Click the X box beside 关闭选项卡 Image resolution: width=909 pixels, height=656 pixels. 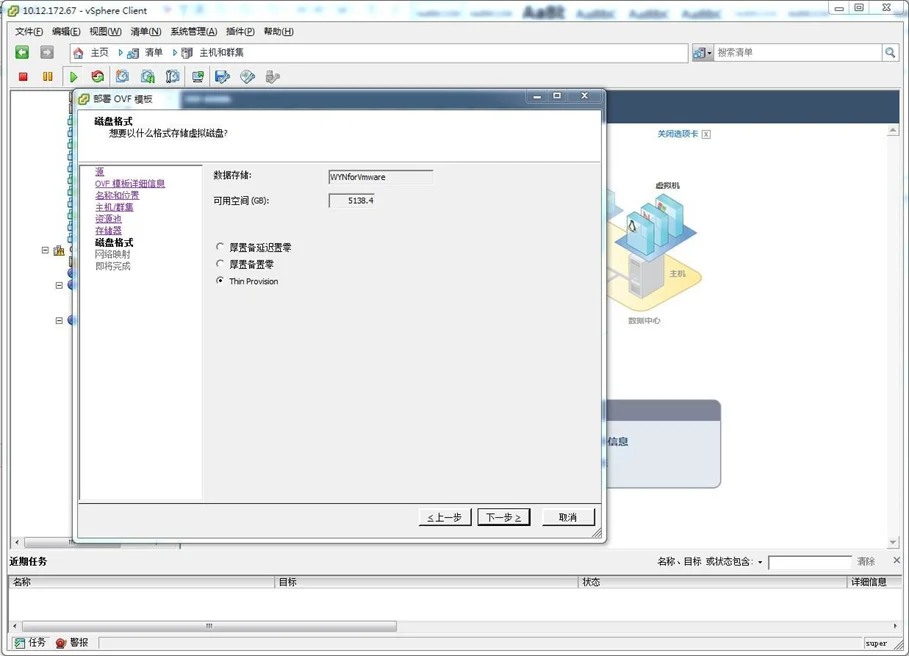706,134
